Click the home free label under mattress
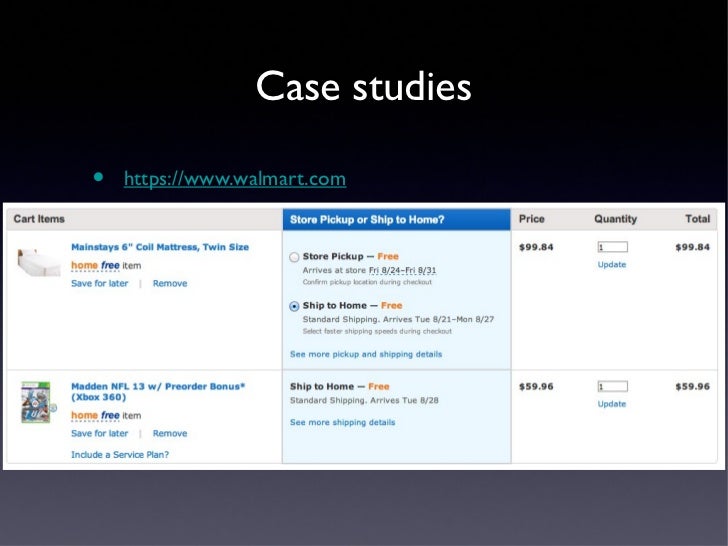 click(x=95, y=266)
